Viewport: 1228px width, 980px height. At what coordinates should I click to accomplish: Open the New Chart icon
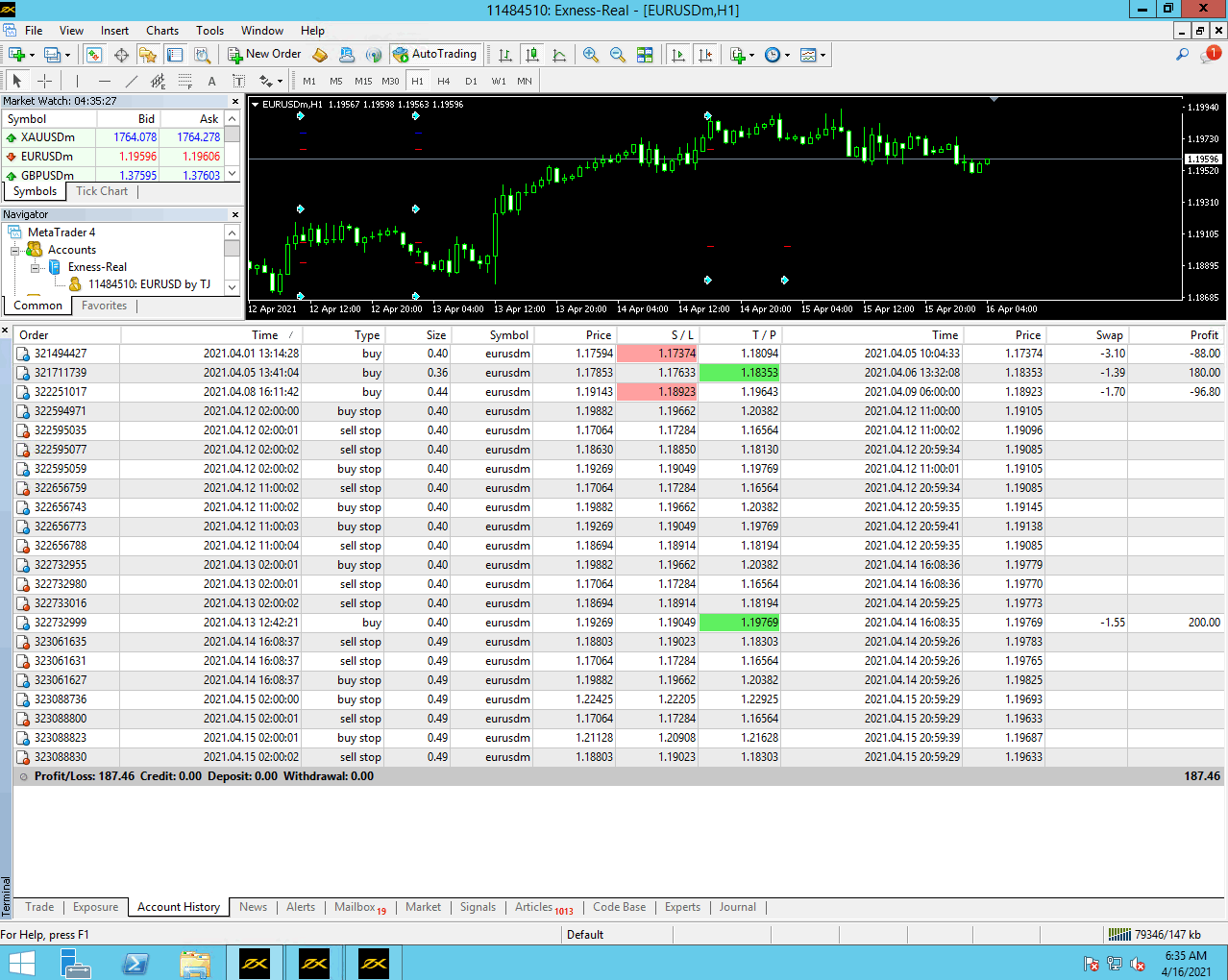click(16, 55)
